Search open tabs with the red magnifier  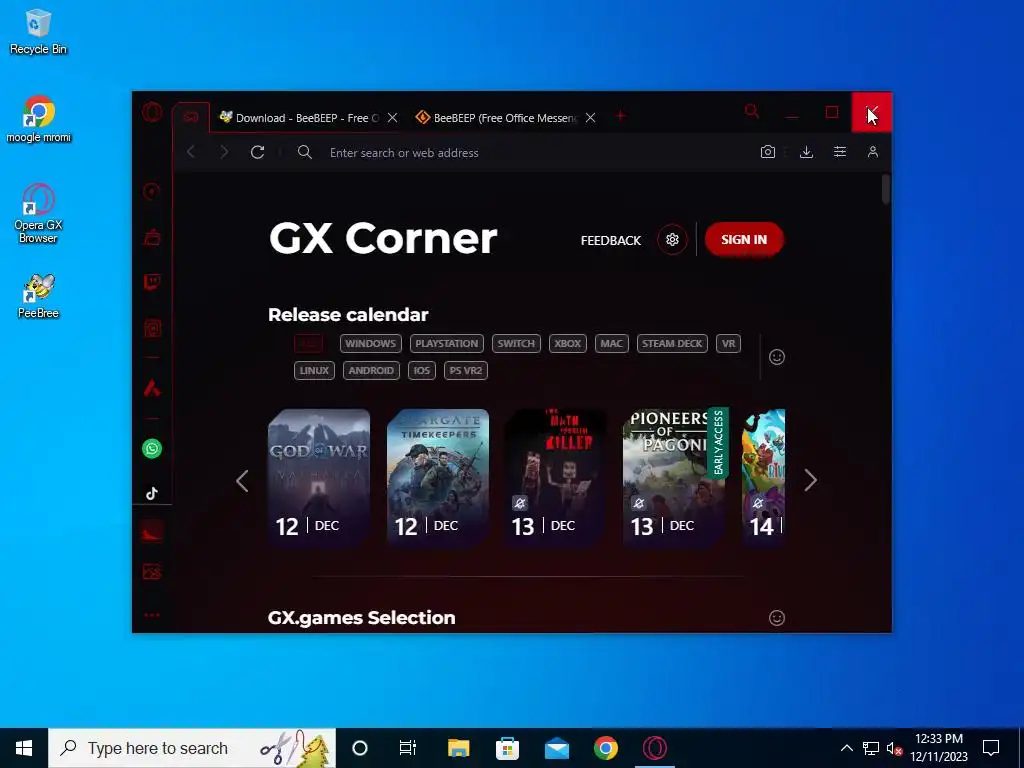click(x=752, y=111)
